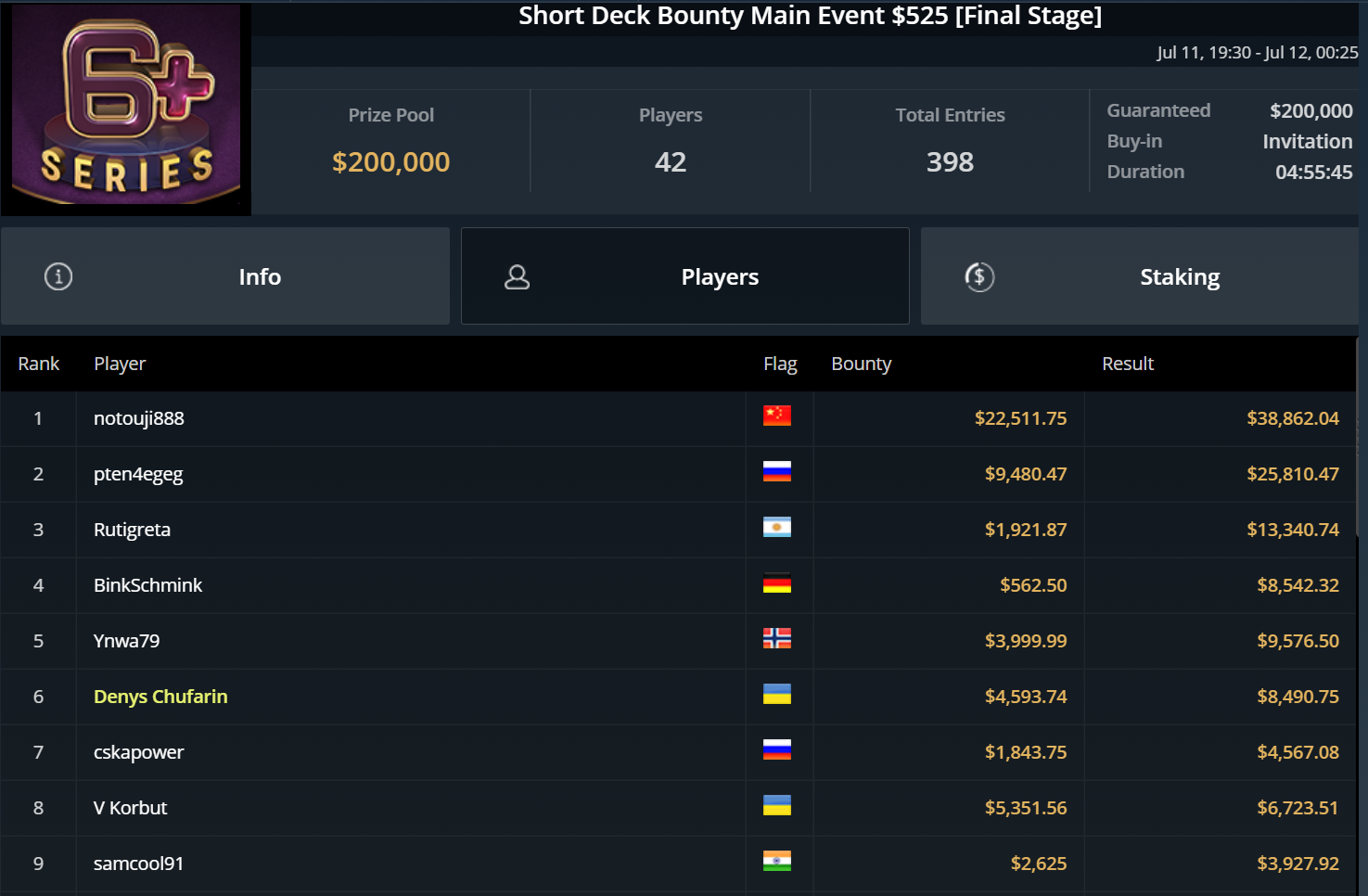1368x896 pixels.
Task: Sort by the Result column header
Action: tap(1127, 364)
